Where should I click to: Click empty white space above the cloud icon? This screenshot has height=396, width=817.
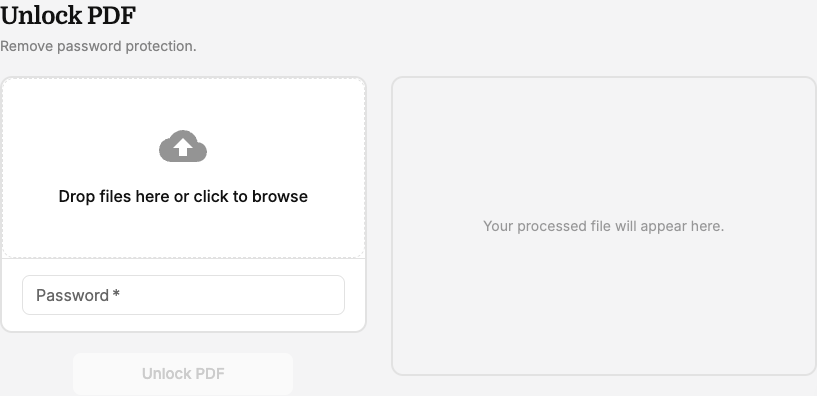(183, 103)
